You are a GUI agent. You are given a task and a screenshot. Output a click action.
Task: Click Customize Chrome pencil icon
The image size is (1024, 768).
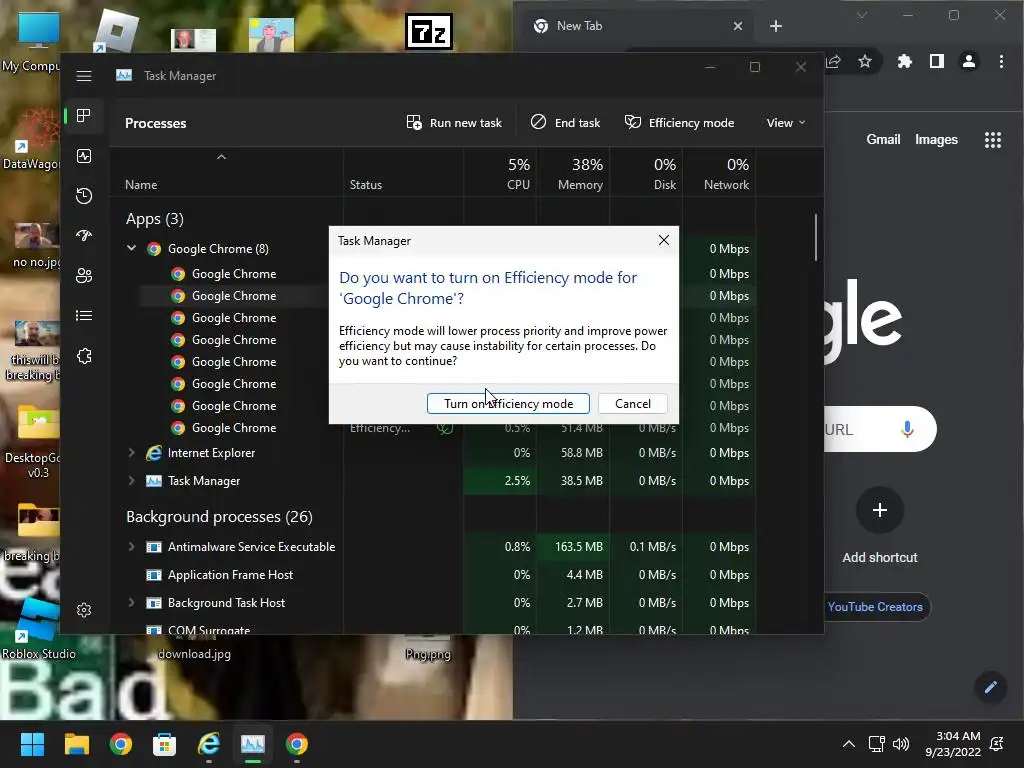tap(991, 686)
